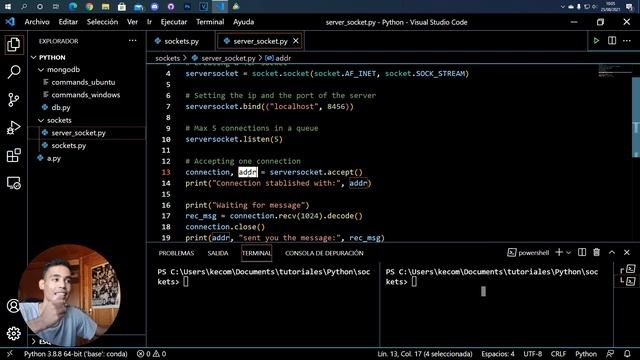
Task: Open notifications bell in status bar
Action: (x=627, y=354)
